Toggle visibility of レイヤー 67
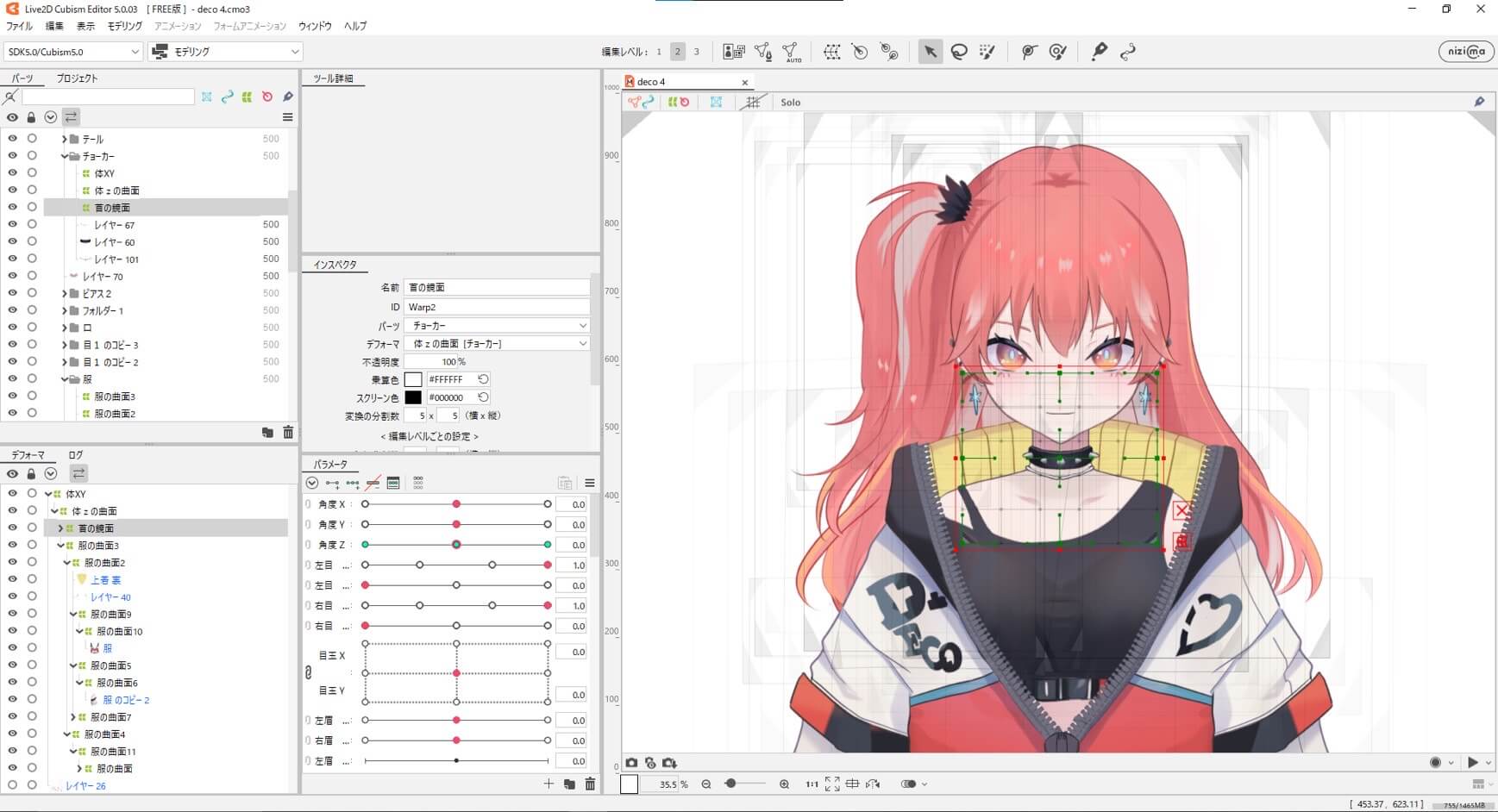The height and width of the screenshot is (812, 1498). click(x=12, y=224)
